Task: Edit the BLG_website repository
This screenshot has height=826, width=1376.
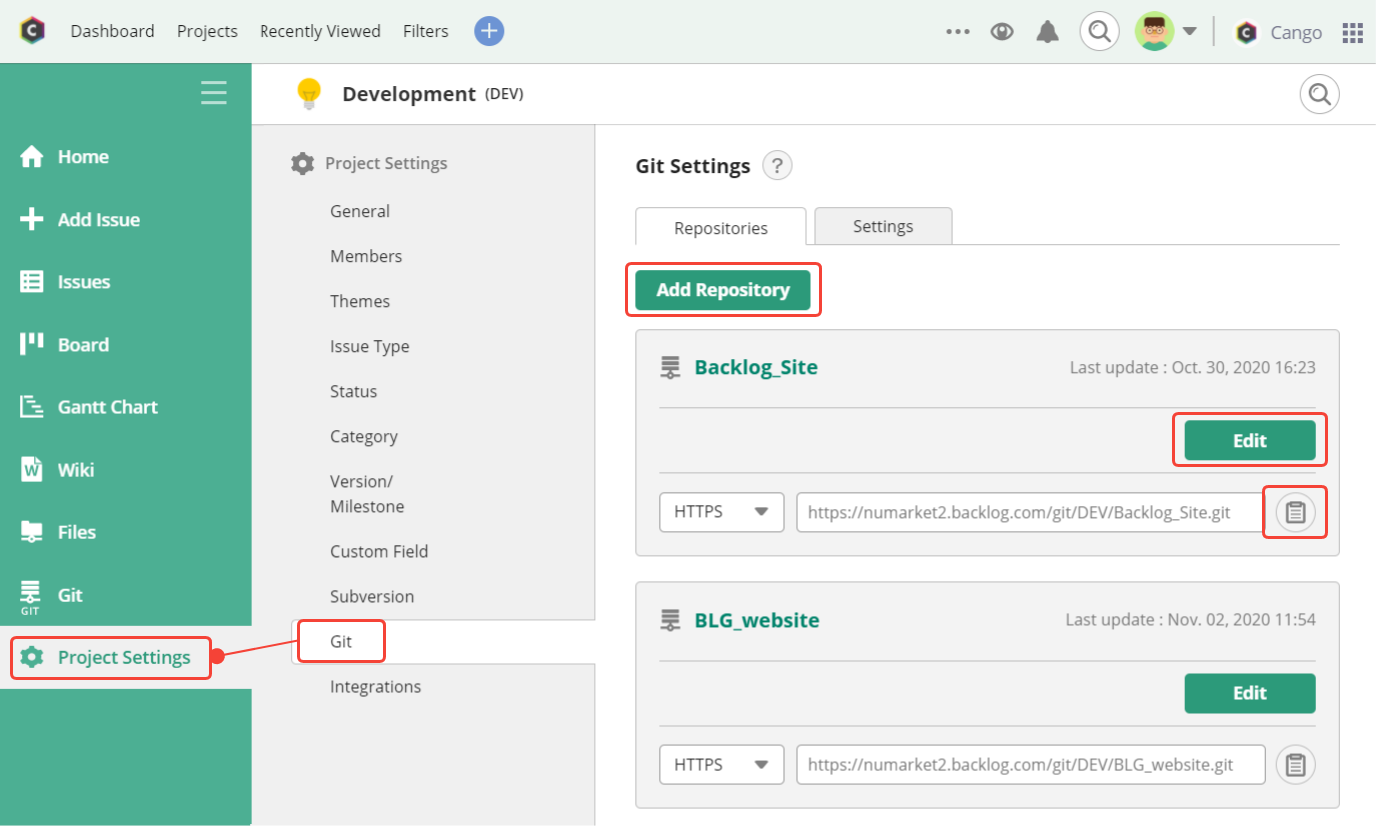Action: tap(1249, 693)
